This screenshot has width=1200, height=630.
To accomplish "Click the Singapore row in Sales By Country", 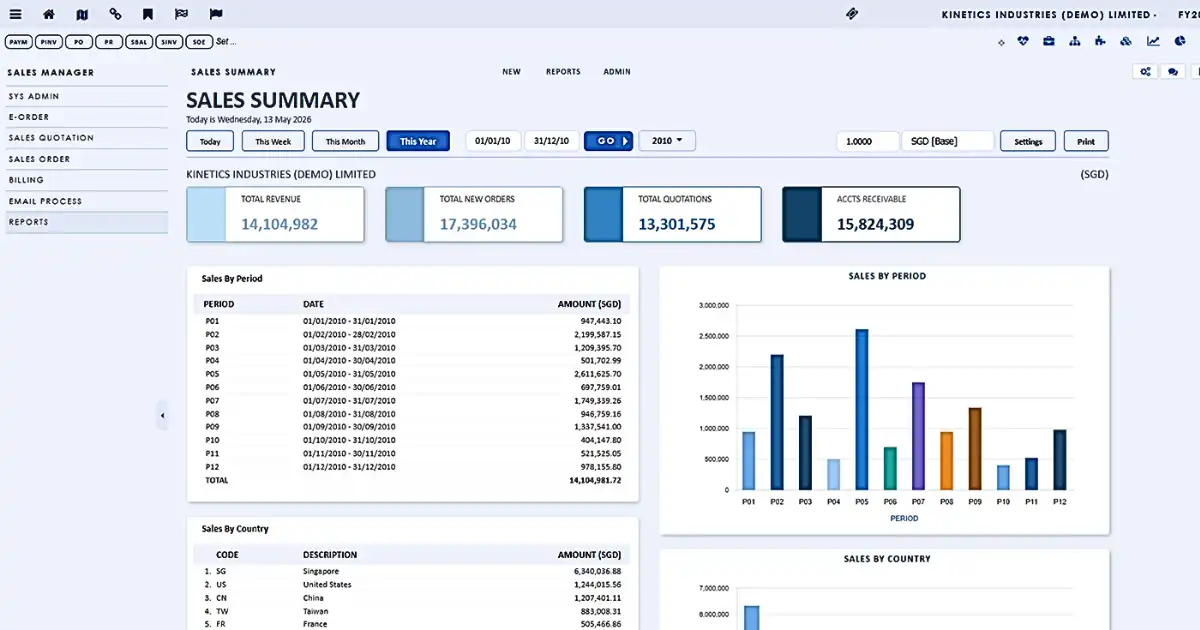I will click(413, 571).
